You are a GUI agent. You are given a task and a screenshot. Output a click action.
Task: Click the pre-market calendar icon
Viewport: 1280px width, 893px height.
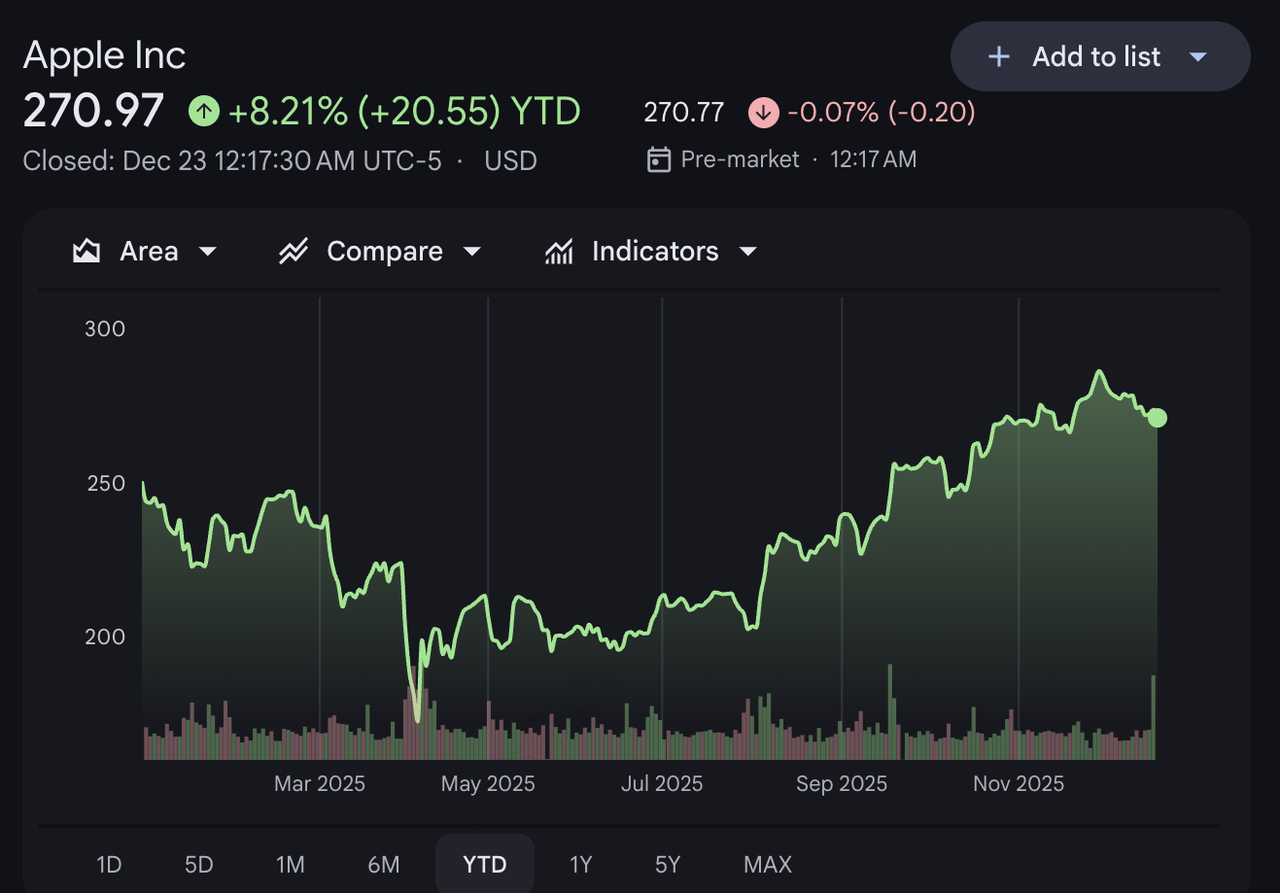coord(658,160)
